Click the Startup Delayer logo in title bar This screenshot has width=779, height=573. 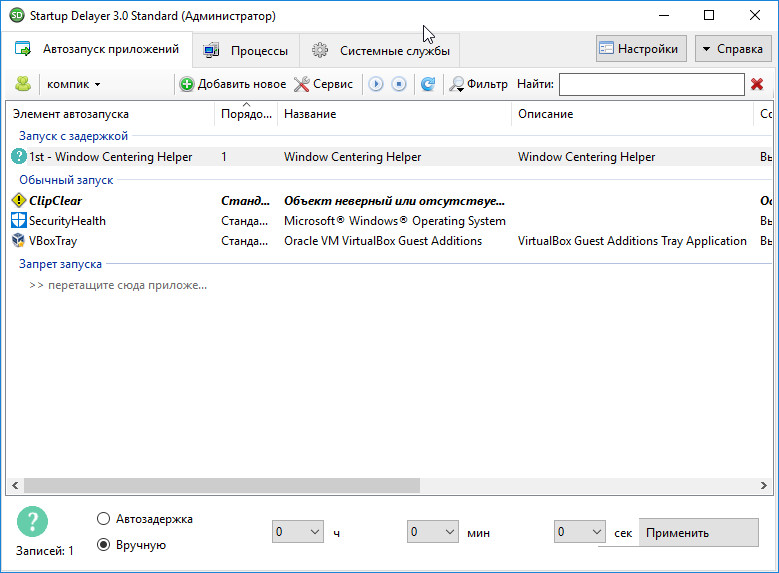coord(17,15)
